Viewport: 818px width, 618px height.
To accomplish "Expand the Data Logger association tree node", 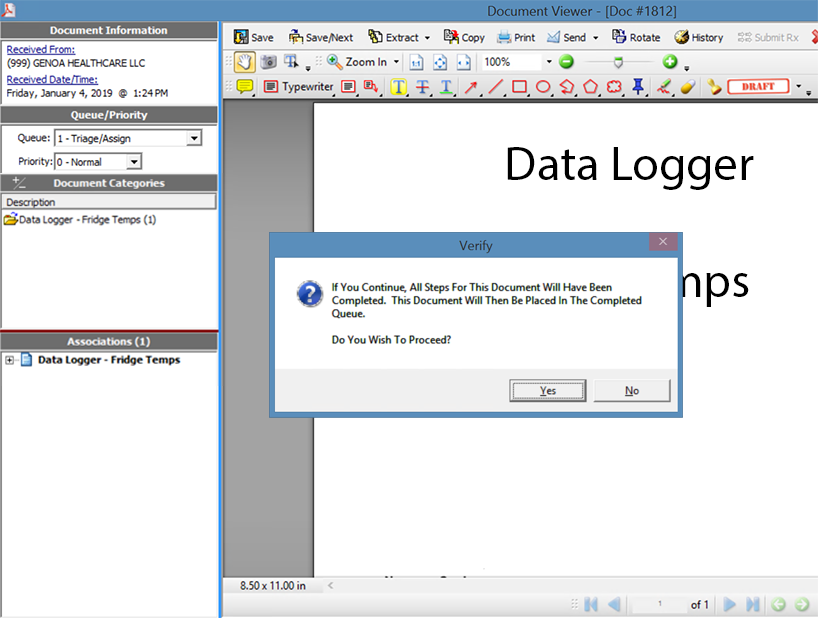I will click(x=10, y=360).
